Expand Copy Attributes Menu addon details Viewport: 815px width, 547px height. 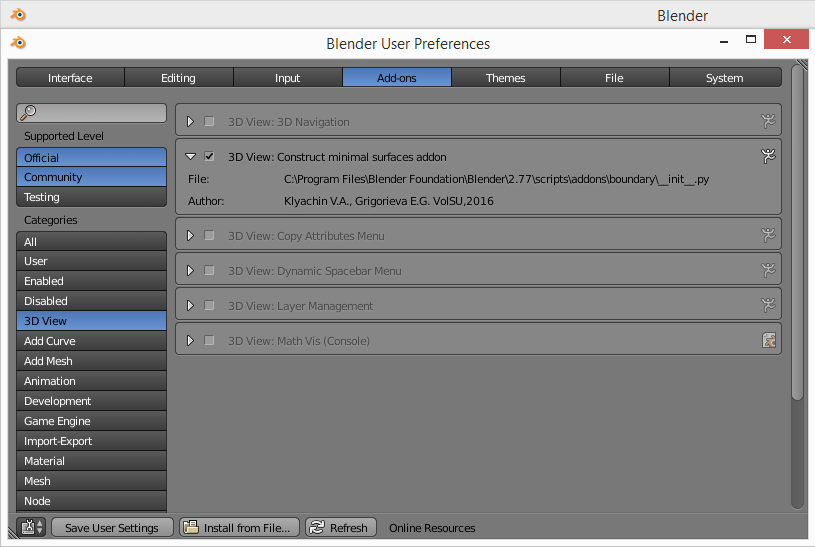190,236
